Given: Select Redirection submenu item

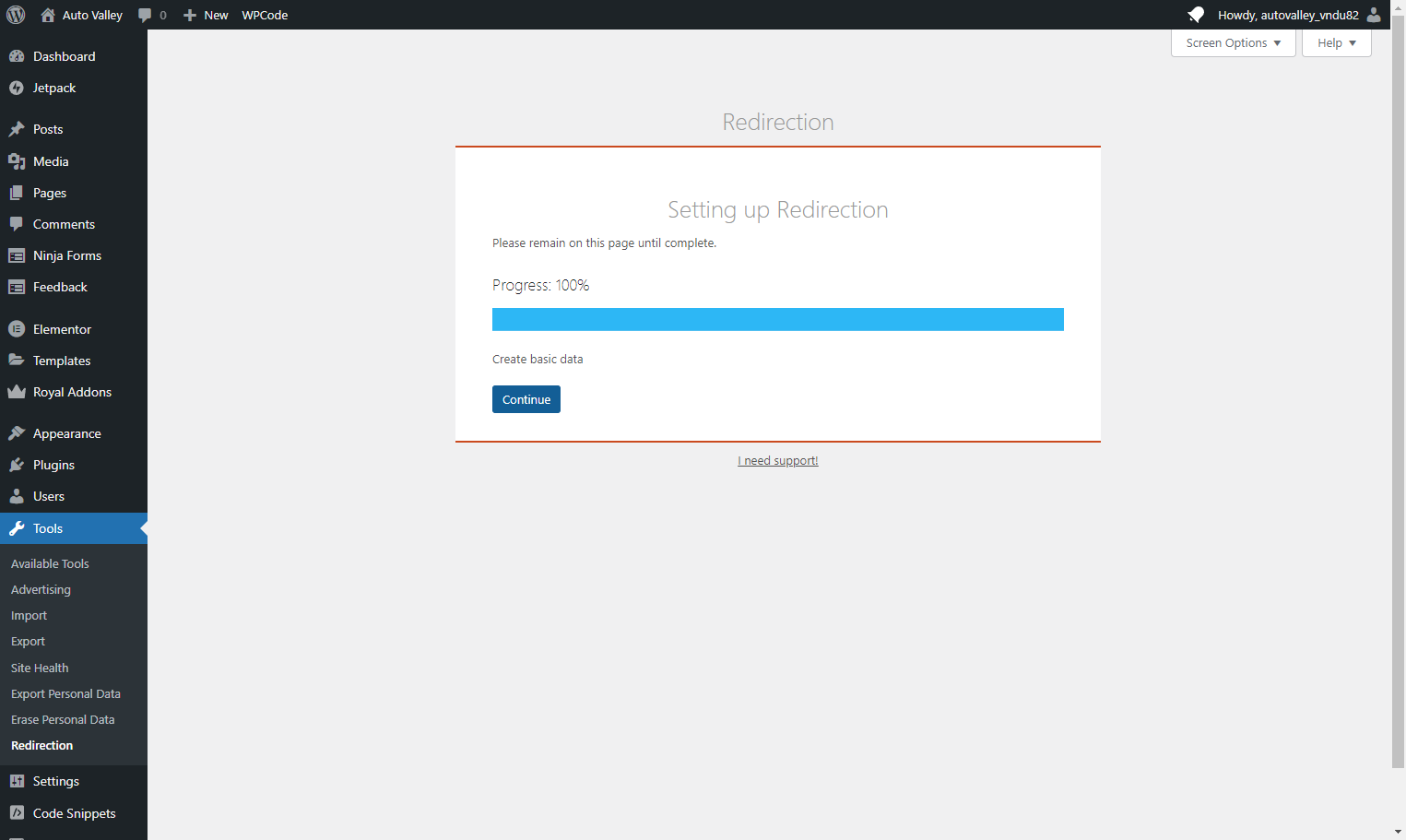Looking at the screenshot, I should click(41, 745).
